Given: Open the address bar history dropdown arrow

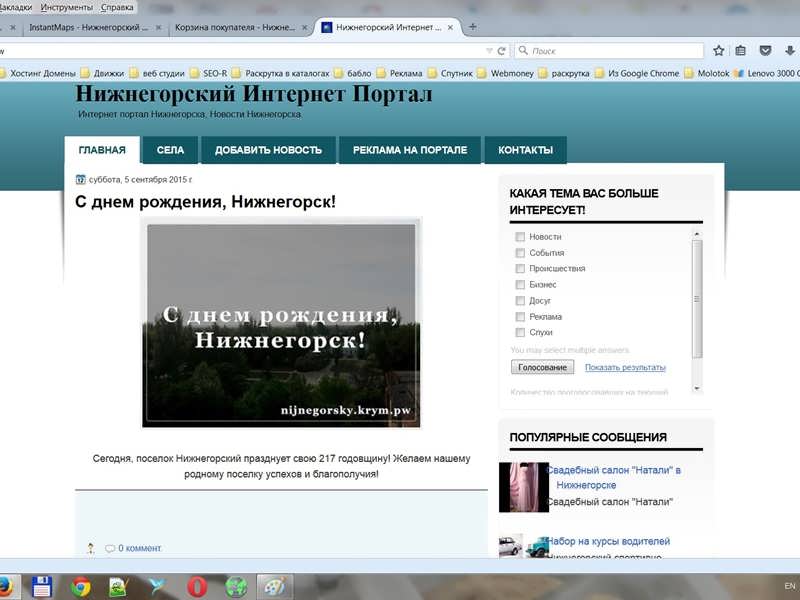Looking at the screenshot, I should (x=489, y=51).
